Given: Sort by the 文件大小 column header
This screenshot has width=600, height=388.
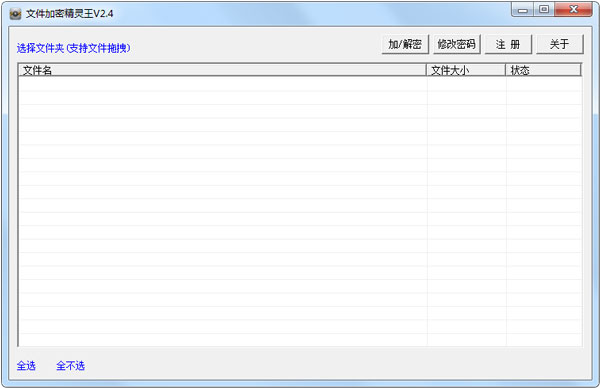Looking at the screenshot, I should coord(466,70).
